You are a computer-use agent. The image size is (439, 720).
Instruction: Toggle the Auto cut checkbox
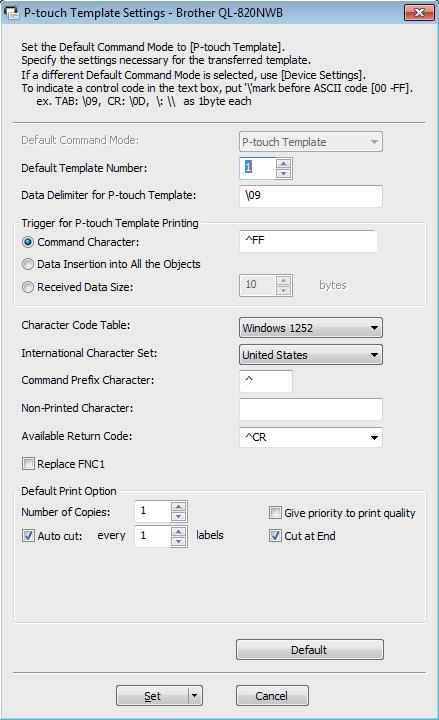tap(28, 535)
